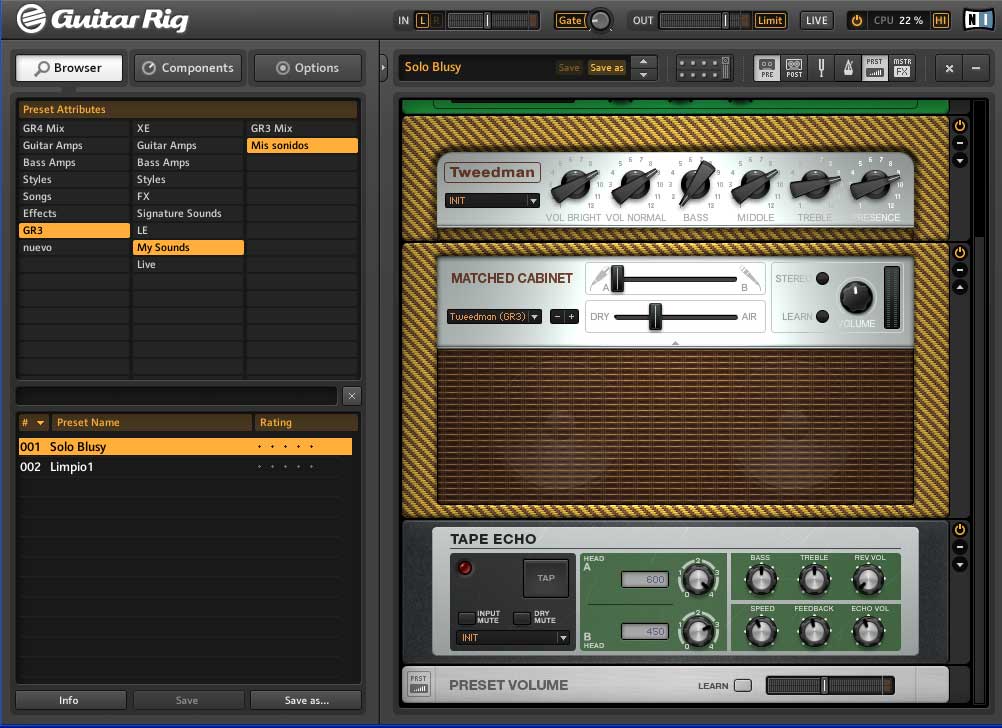
Task: Collapse all rack modules with the dash
Action: click(975, 68)
